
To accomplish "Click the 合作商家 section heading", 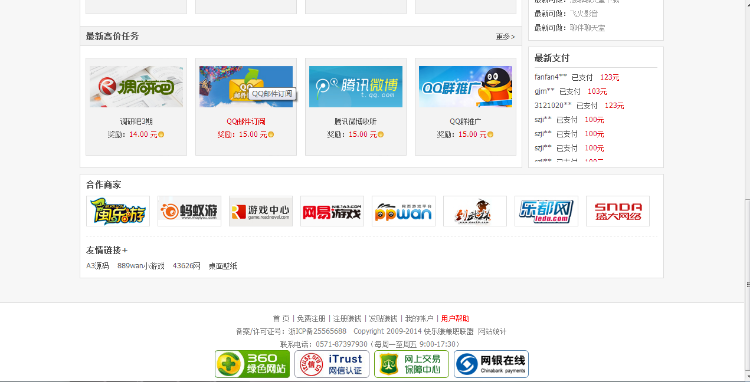I will click(x=103, y=185).
